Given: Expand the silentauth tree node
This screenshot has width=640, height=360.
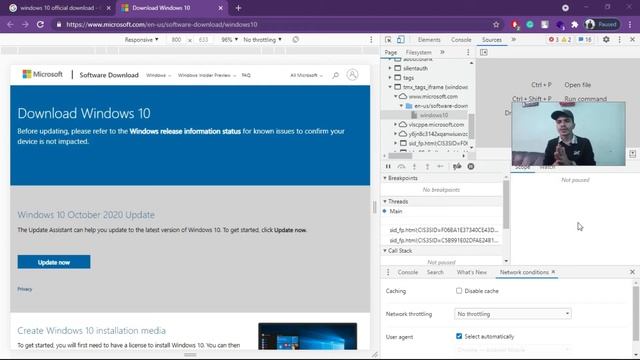Looking at the screenshot, I should 390,68.
